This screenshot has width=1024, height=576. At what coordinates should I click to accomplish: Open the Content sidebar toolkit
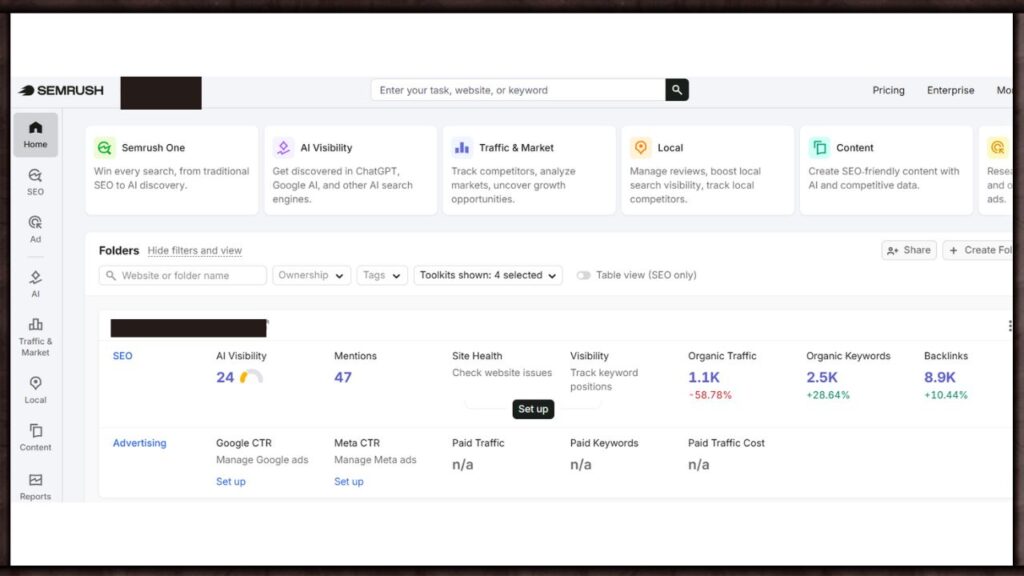pyautogui.click(x=35, y=437)
